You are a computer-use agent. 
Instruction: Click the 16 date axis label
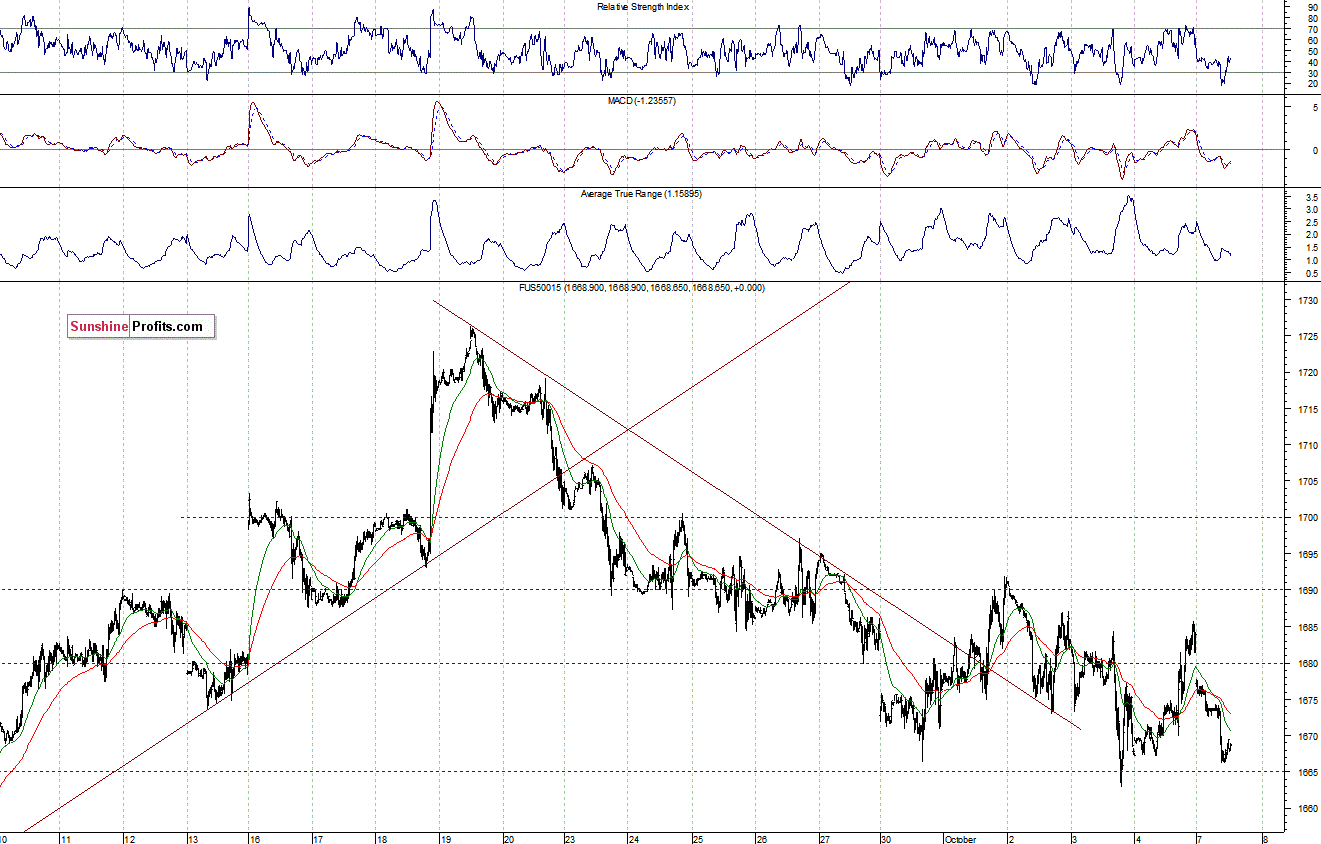click(255, 838)
